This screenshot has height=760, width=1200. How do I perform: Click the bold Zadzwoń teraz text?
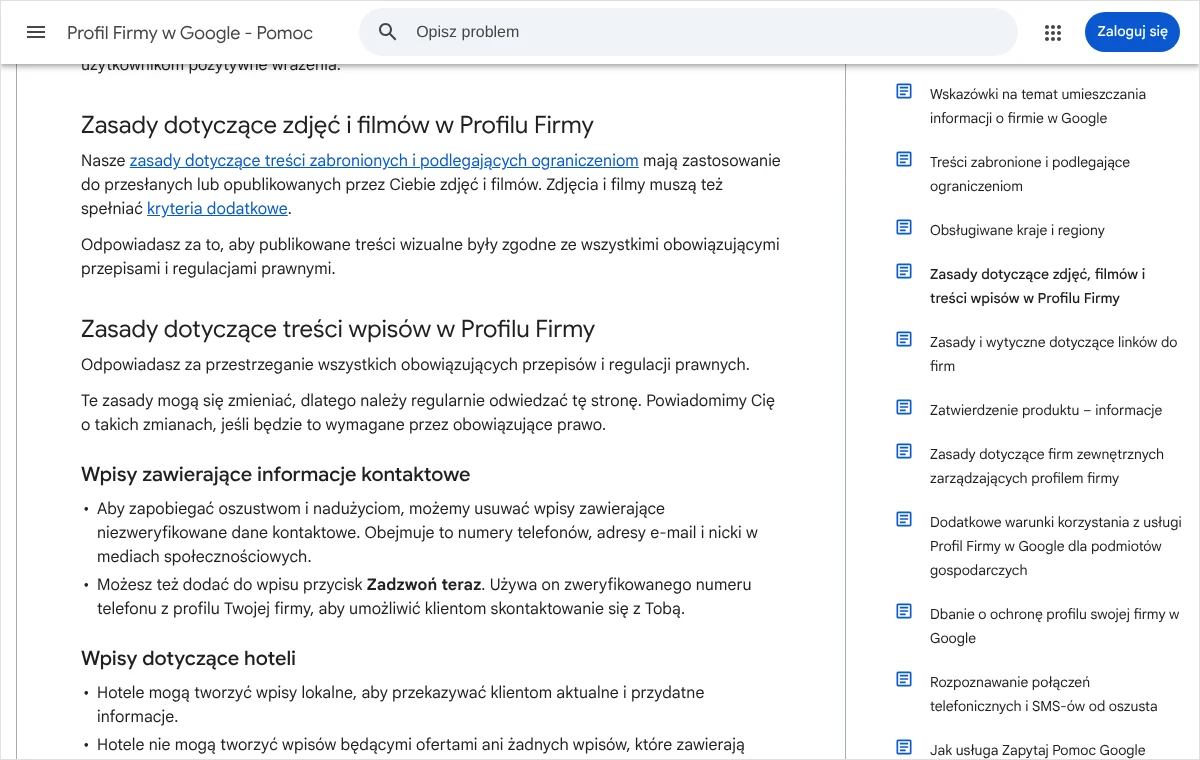[424, 585]
